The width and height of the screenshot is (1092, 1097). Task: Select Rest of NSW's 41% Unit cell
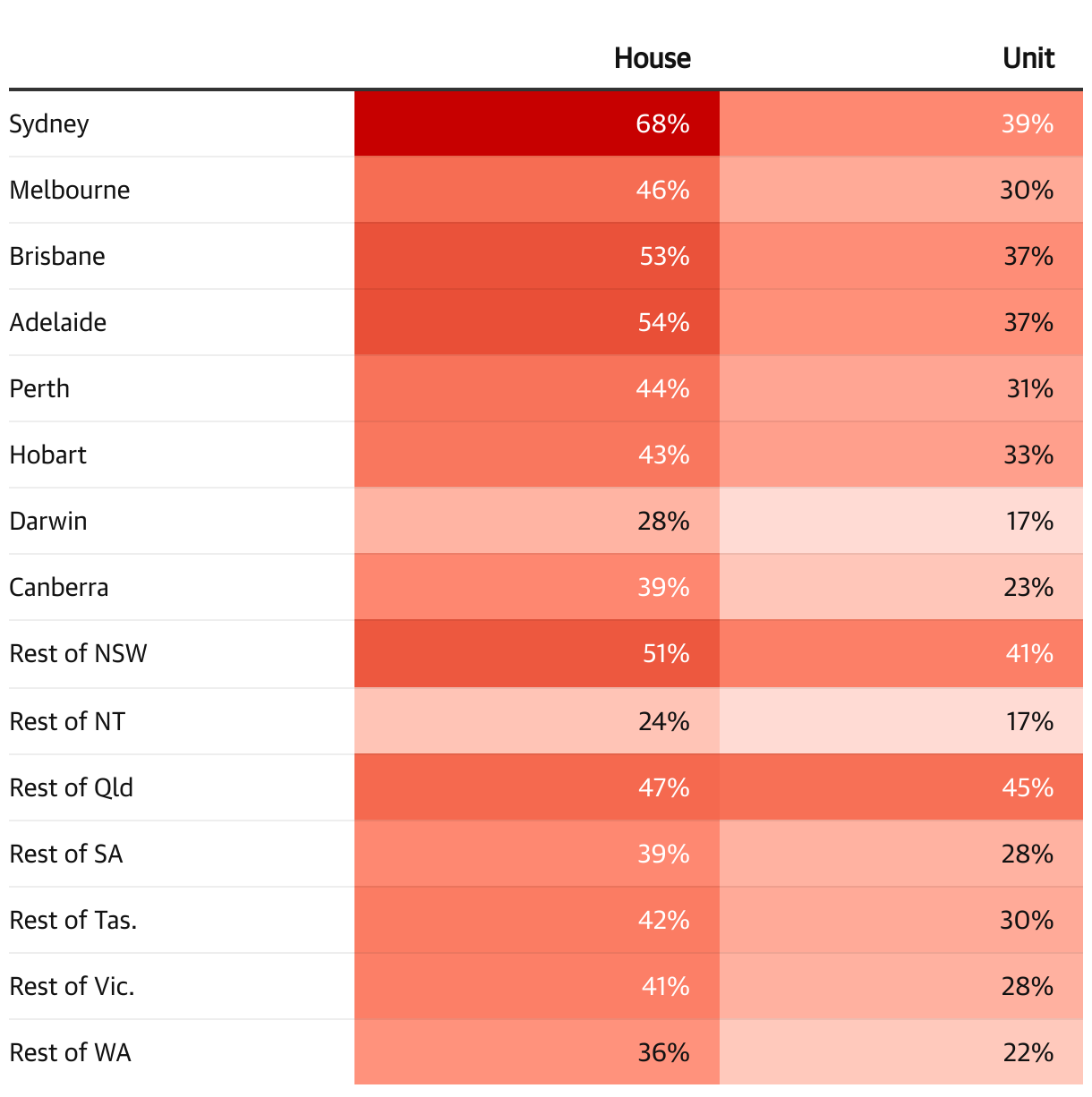[x=900, y=653]
